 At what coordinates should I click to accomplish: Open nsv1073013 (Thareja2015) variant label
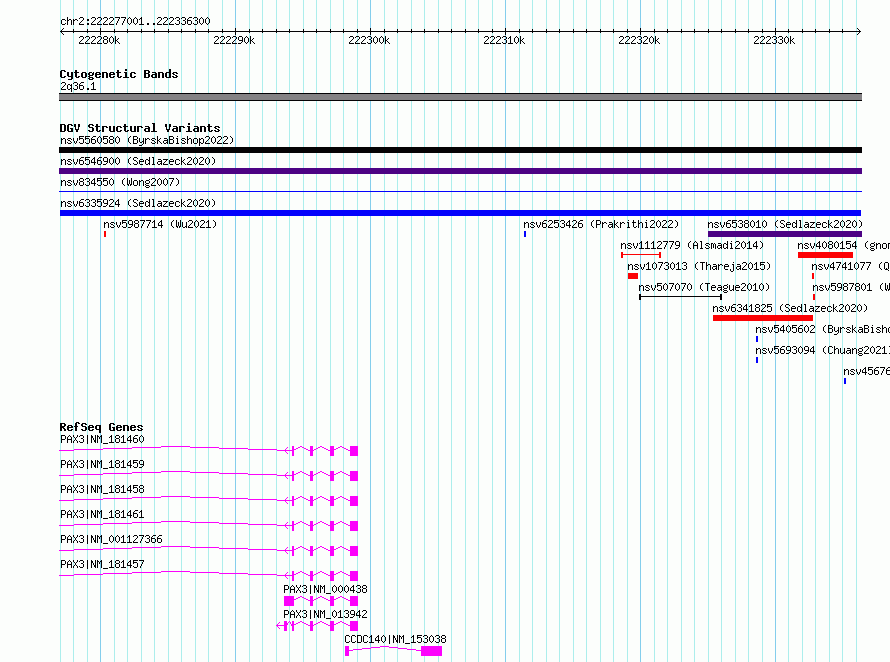[699, 266]
